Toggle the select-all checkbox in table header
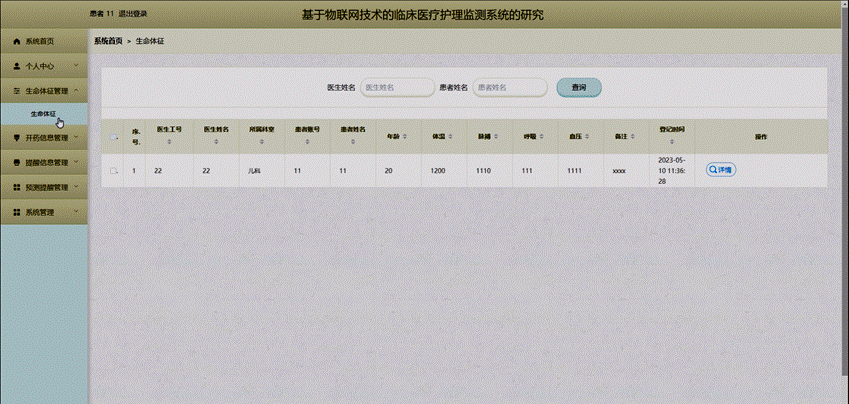This screenshot has height=404, width=849. pyautogui.click(x=114, y=137)
